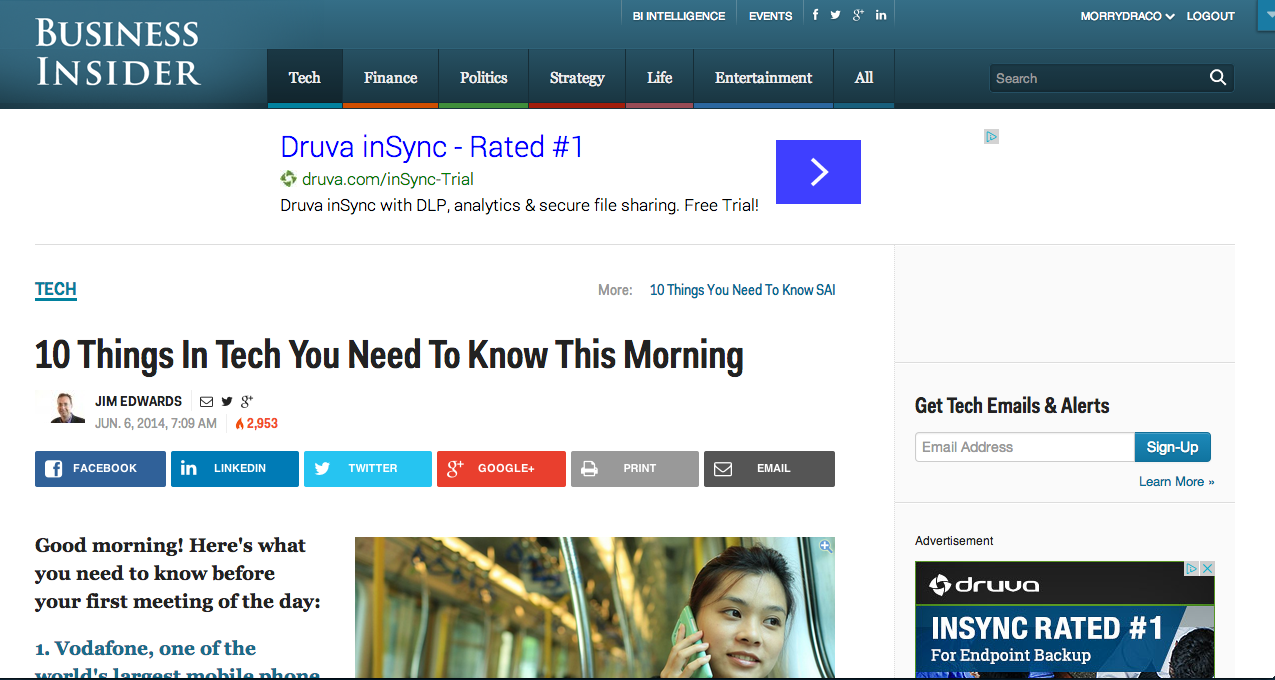The image size is (1275, 680).
Task: Open the Strategy nav tab
Action: click(x=577, y=78)
